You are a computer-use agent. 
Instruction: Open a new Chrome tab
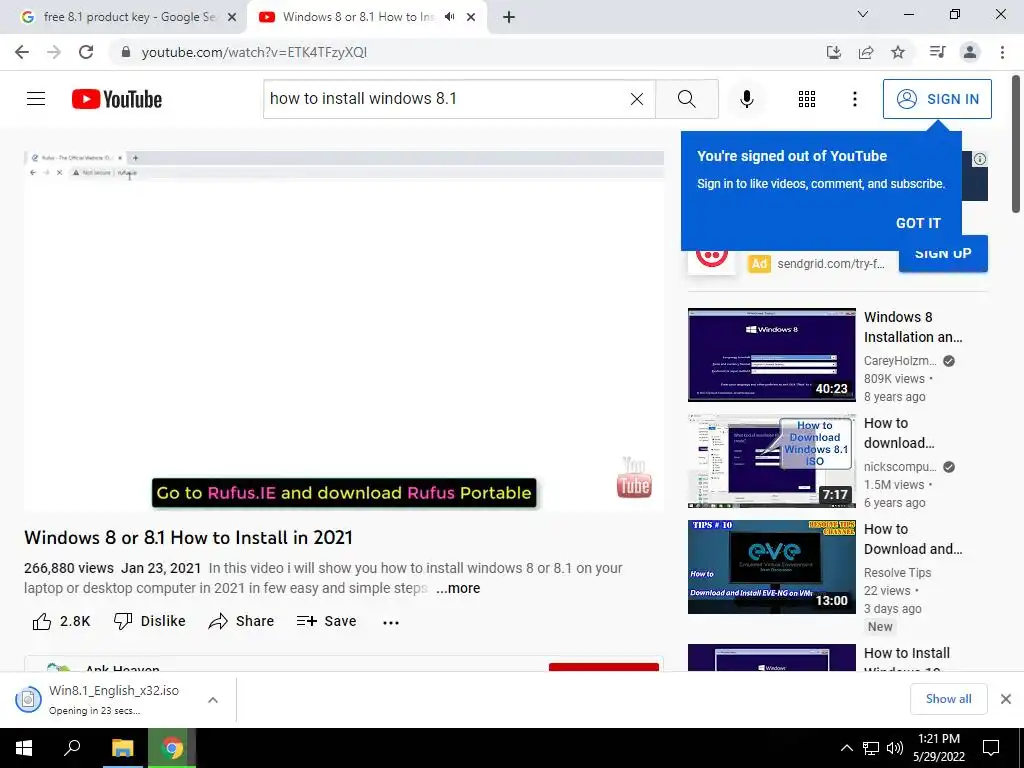pyautogui.click(x=509, y=18)
